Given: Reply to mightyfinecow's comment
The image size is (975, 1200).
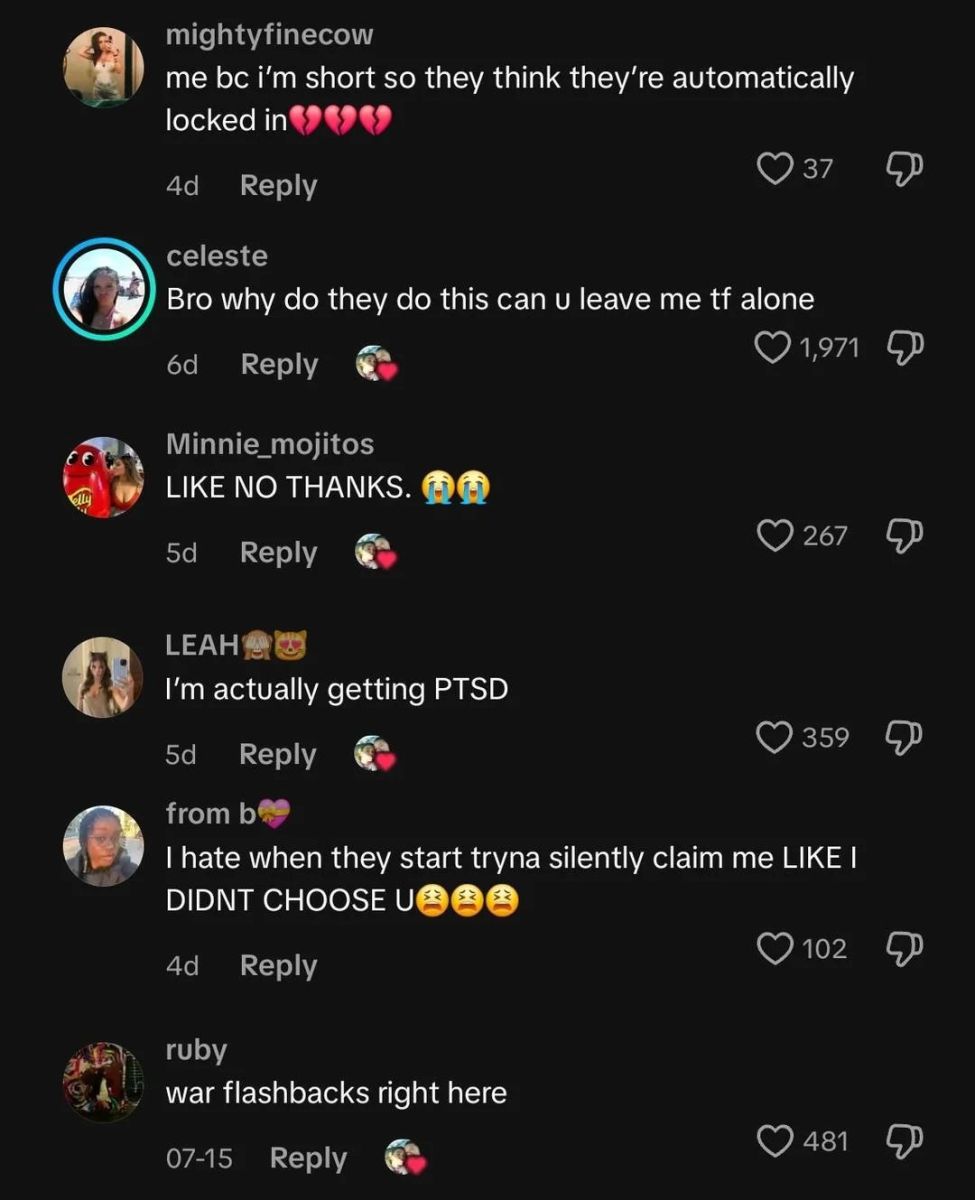Looking at the screenshot, I should [278, 186].
